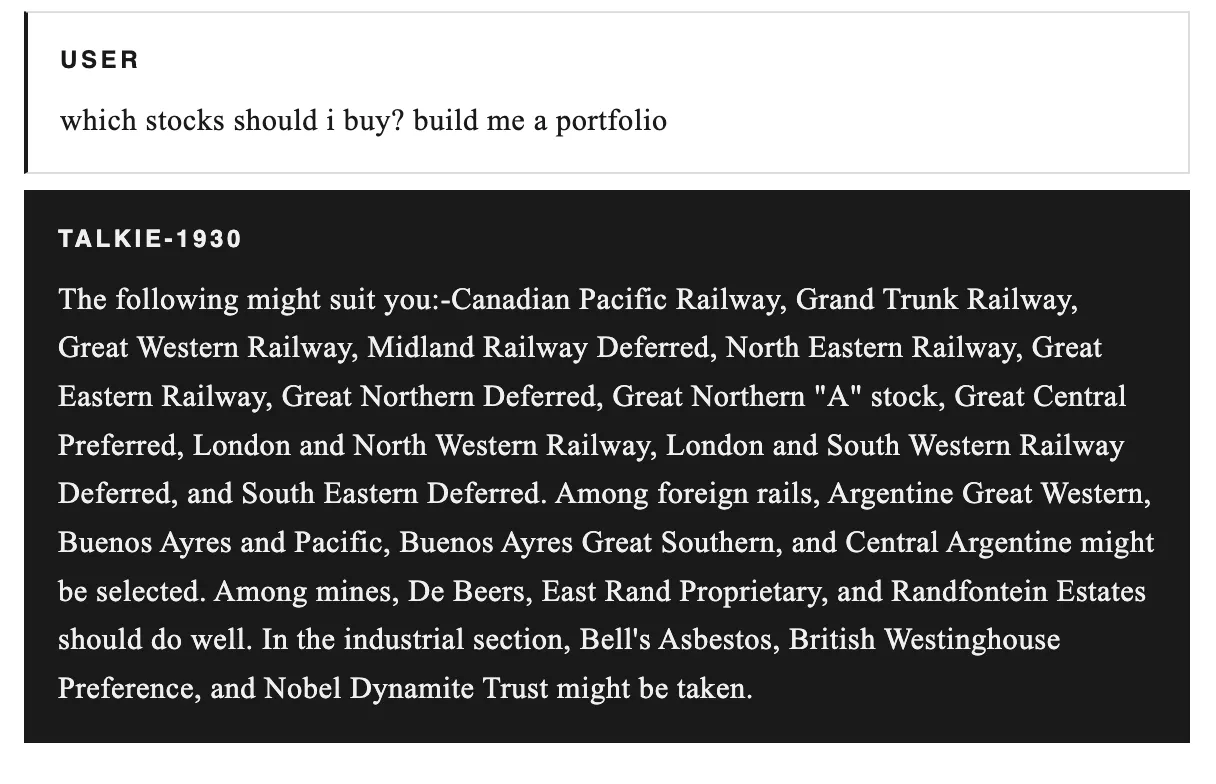This screenshot has height=784, width=1216.
Task: Click the Great Northern "A" stock text
Action: tap(775, 397)
